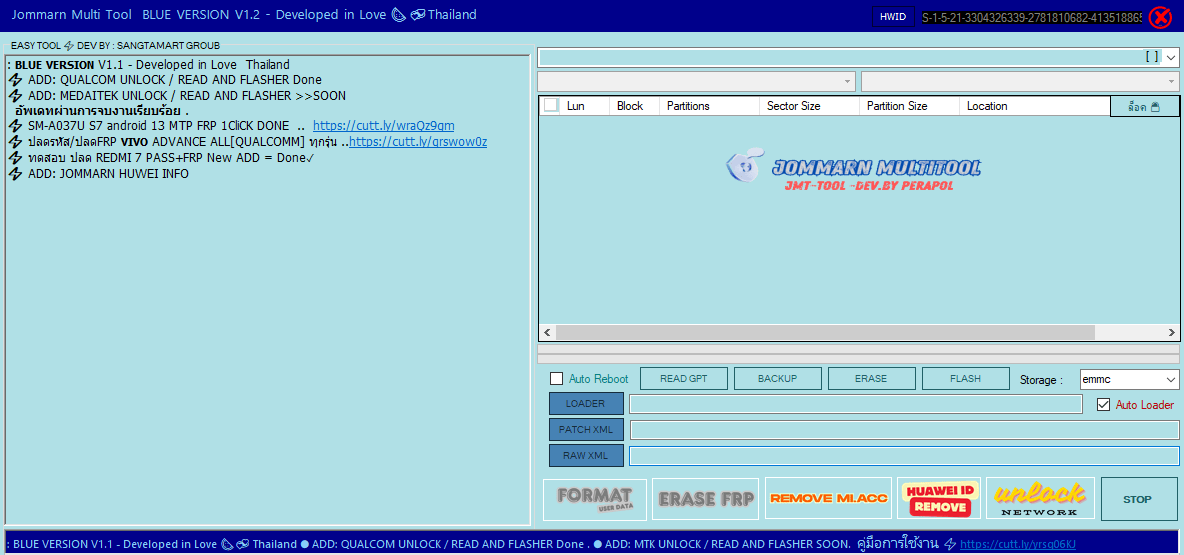The height and width of the screenshot is (555, 1184).
Task: Click the PATCH XML path input field
Action: (x=904, y=430)
